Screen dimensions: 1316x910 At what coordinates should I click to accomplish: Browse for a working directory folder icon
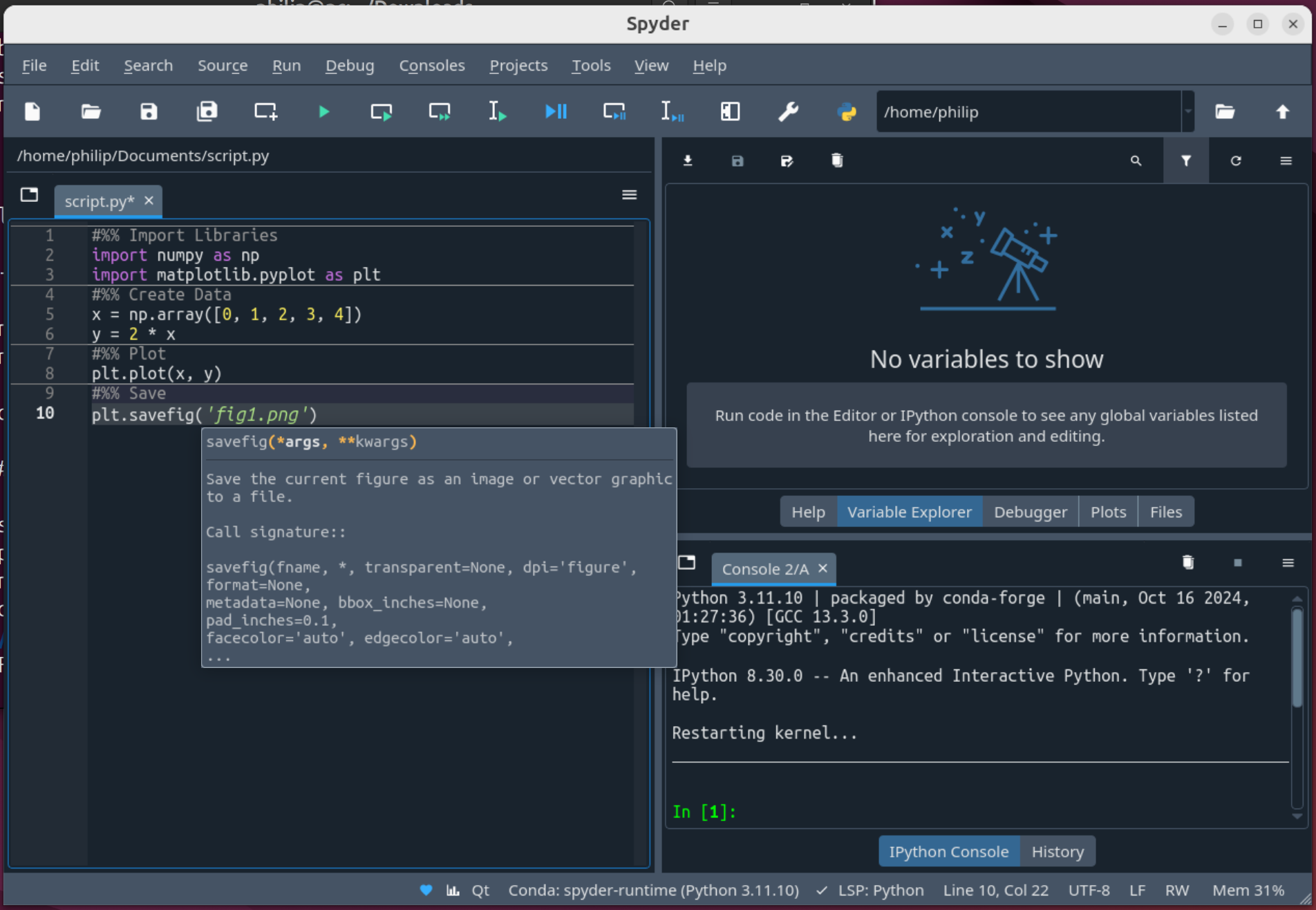click(x=1225, y=111)
